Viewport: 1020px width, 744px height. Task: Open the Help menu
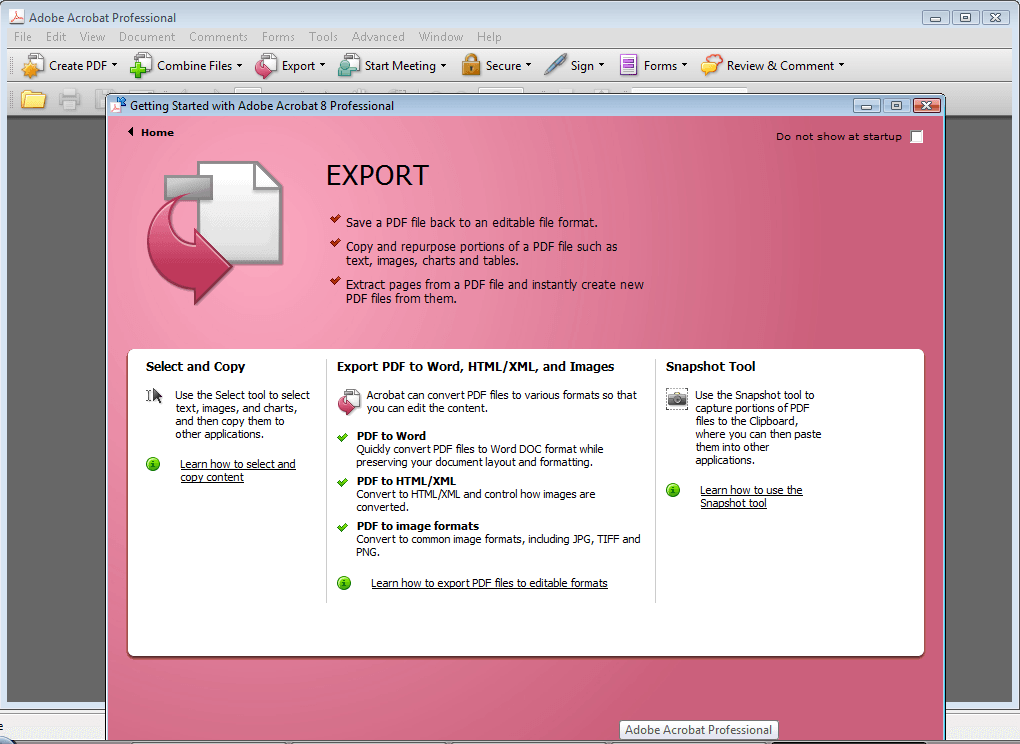(489, 37)
